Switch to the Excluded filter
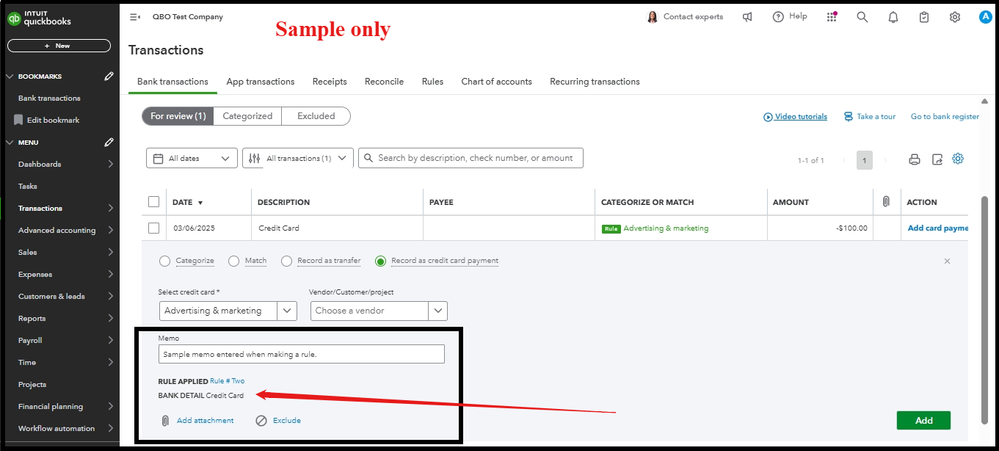This screenshot has height=451, width=999. (316, 116)
